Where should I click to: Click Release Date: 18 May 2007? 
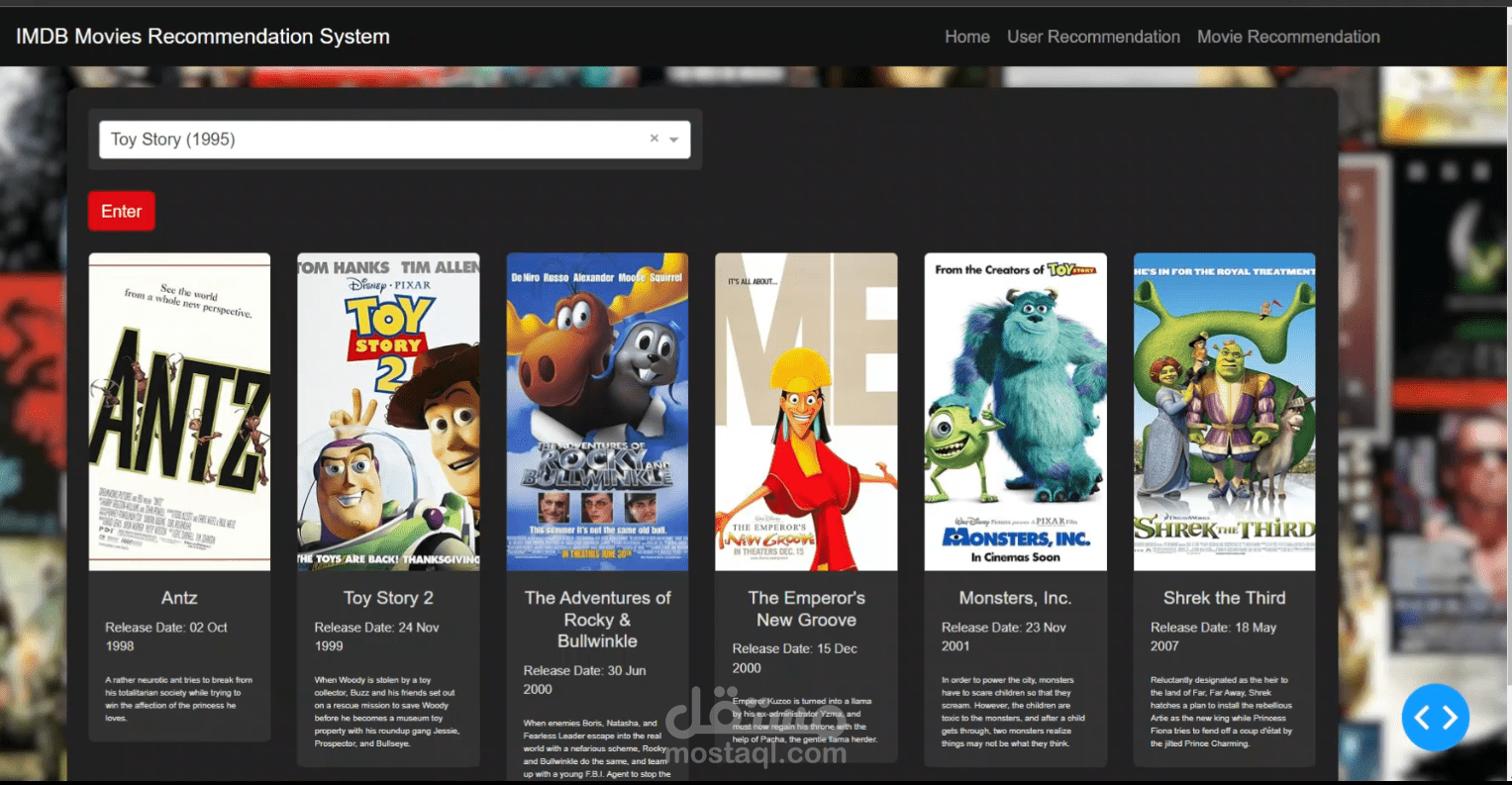[x=1213, y=637]
